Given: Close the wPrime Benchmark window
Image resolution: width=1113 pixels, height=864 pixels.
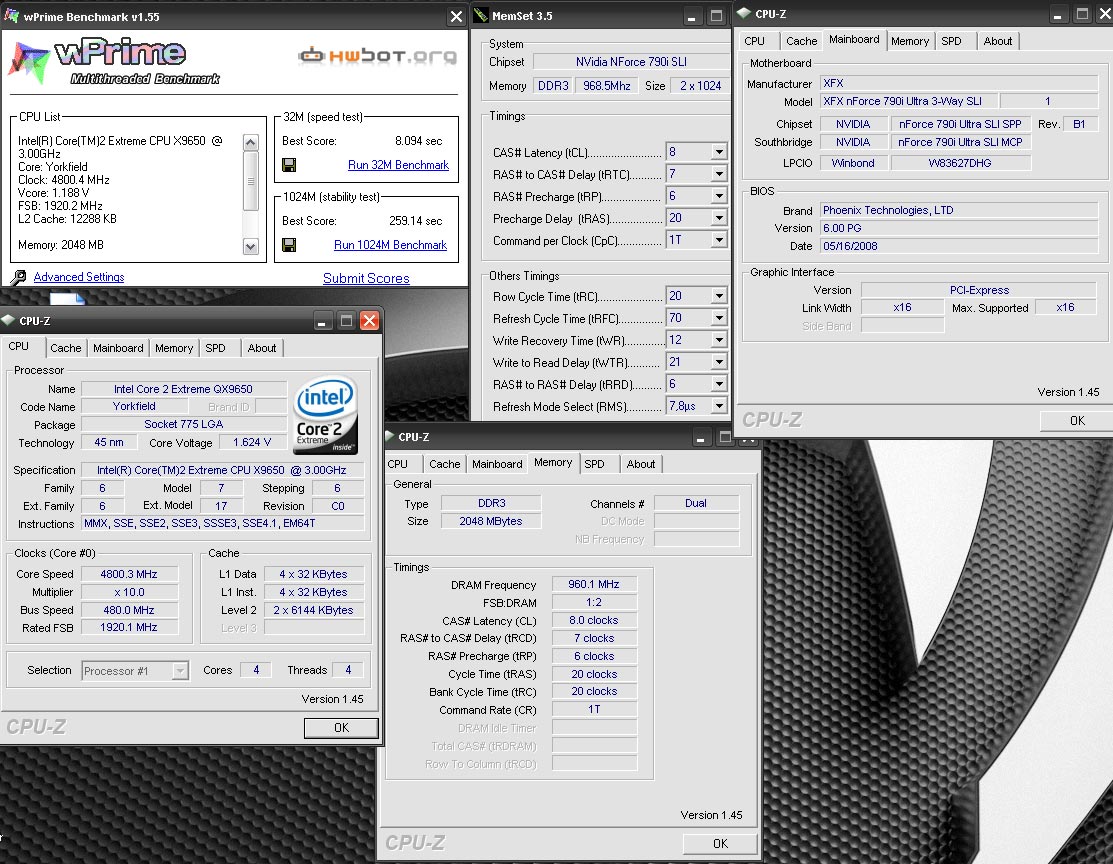Looking at the screenshot, I should click(x=456, y=16).
